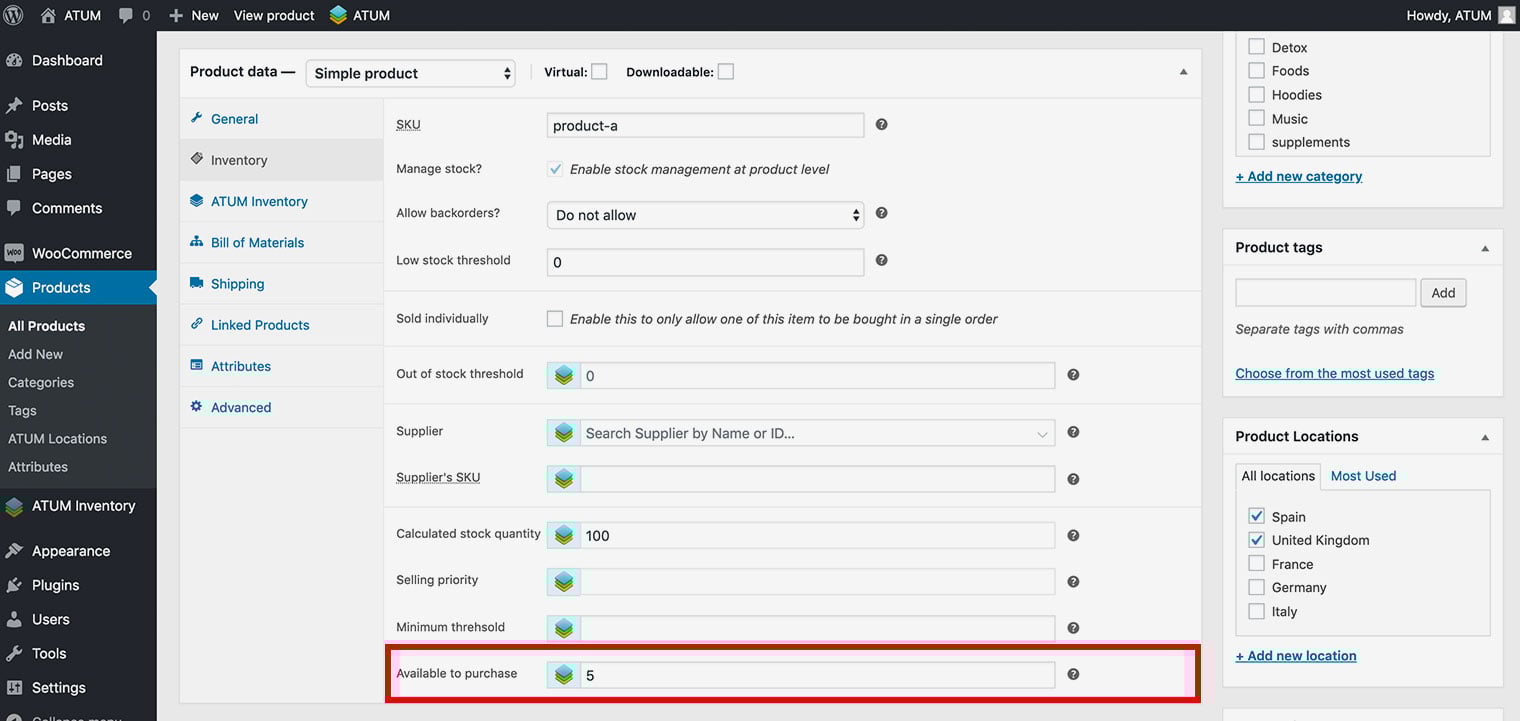Click the help icon next to SKU field
This screenshot has width=1520, height=721.
pyautogui.click(x=881, y=125)
